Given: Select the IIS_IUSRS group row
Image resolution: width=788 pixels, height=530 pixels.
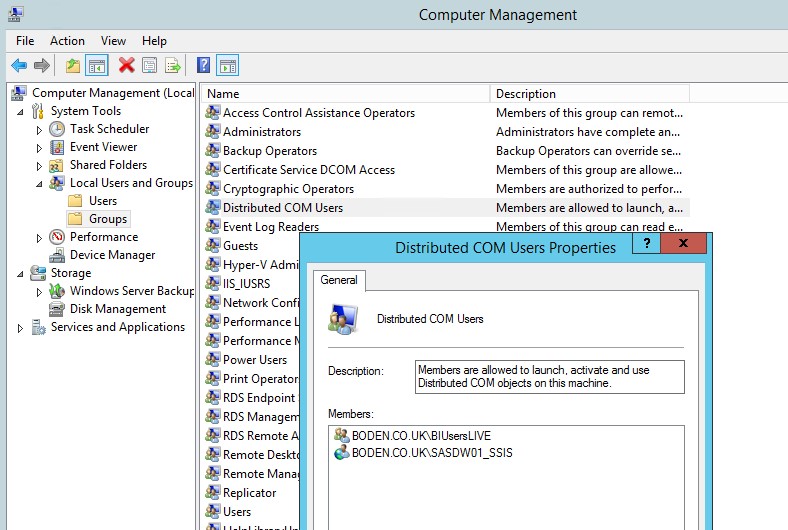Looking at the screenshot, I should (246, 284).
